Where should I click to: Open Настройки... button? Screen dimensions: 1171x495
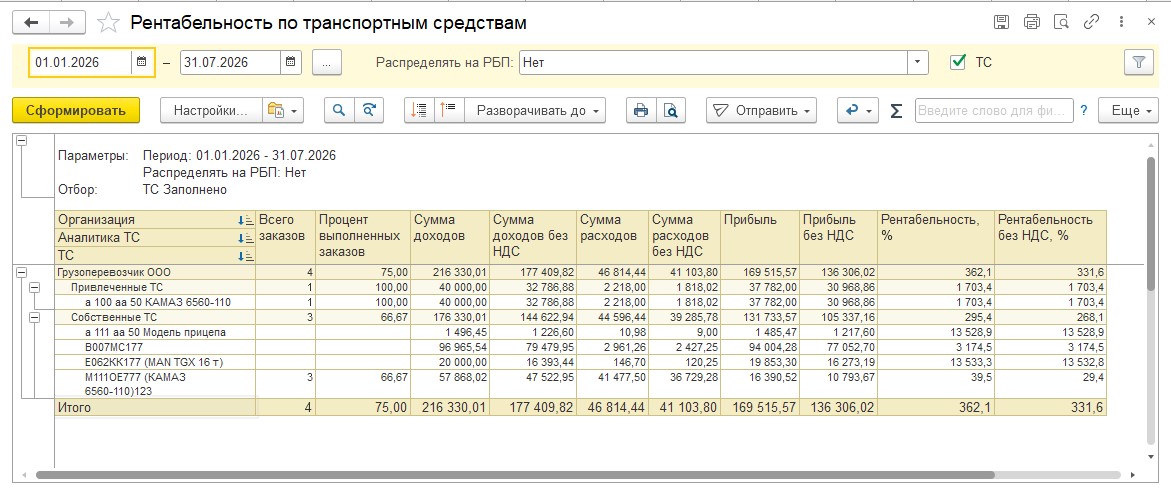211,110
